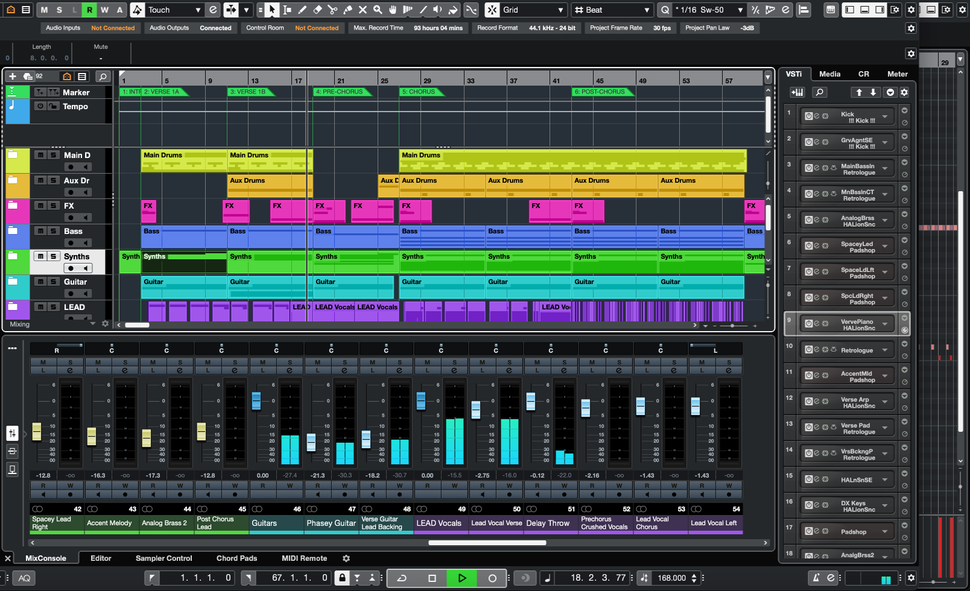This screenshot has height=591, width=970.
Task: Click the Record transport button
Action: 492,578
